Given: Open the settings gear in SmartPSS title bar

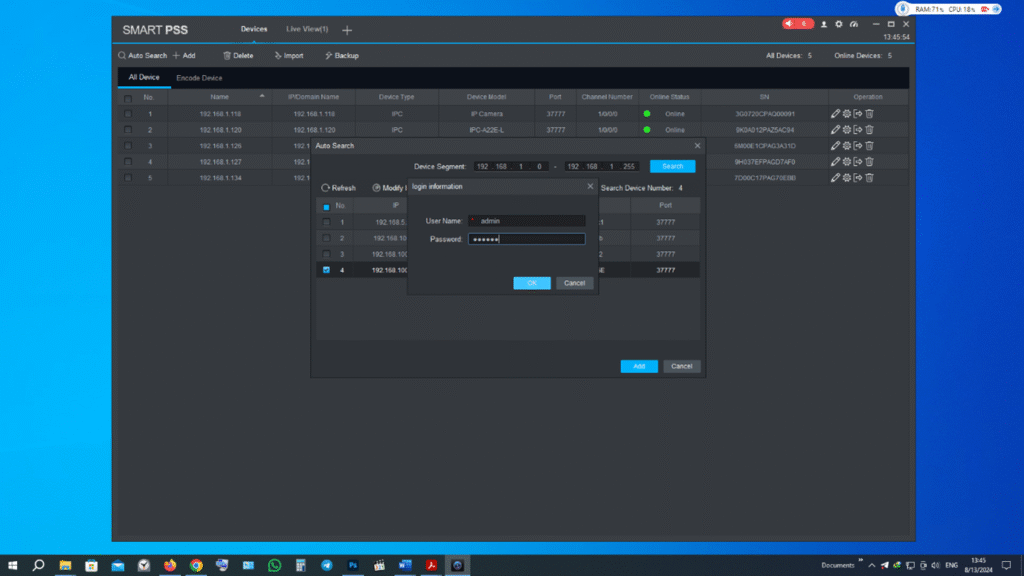Looking at the screenshot, I should (839, 24).
